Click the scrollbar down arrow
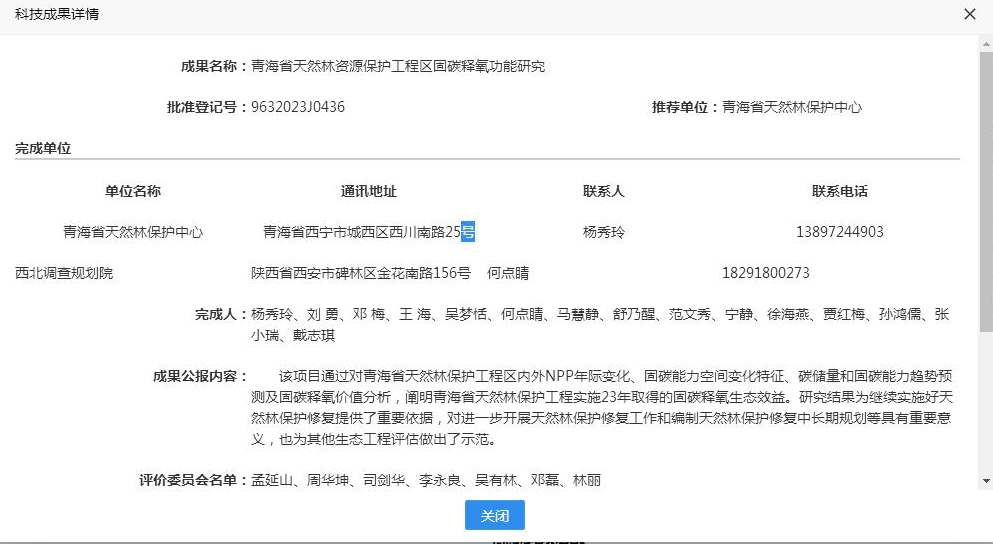 [x=985, y=483]
